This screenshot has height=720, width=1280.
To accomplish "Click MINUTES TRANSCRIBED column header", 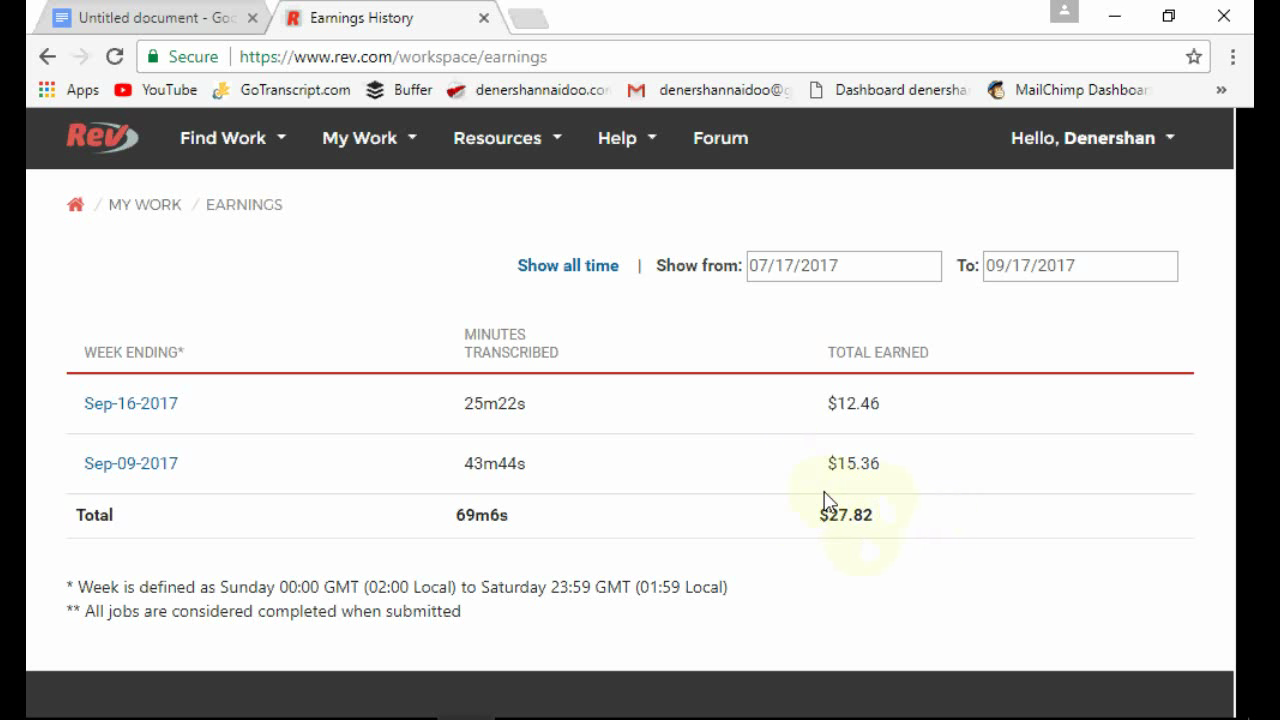I will pyautogui.click(x=511, y=343).
